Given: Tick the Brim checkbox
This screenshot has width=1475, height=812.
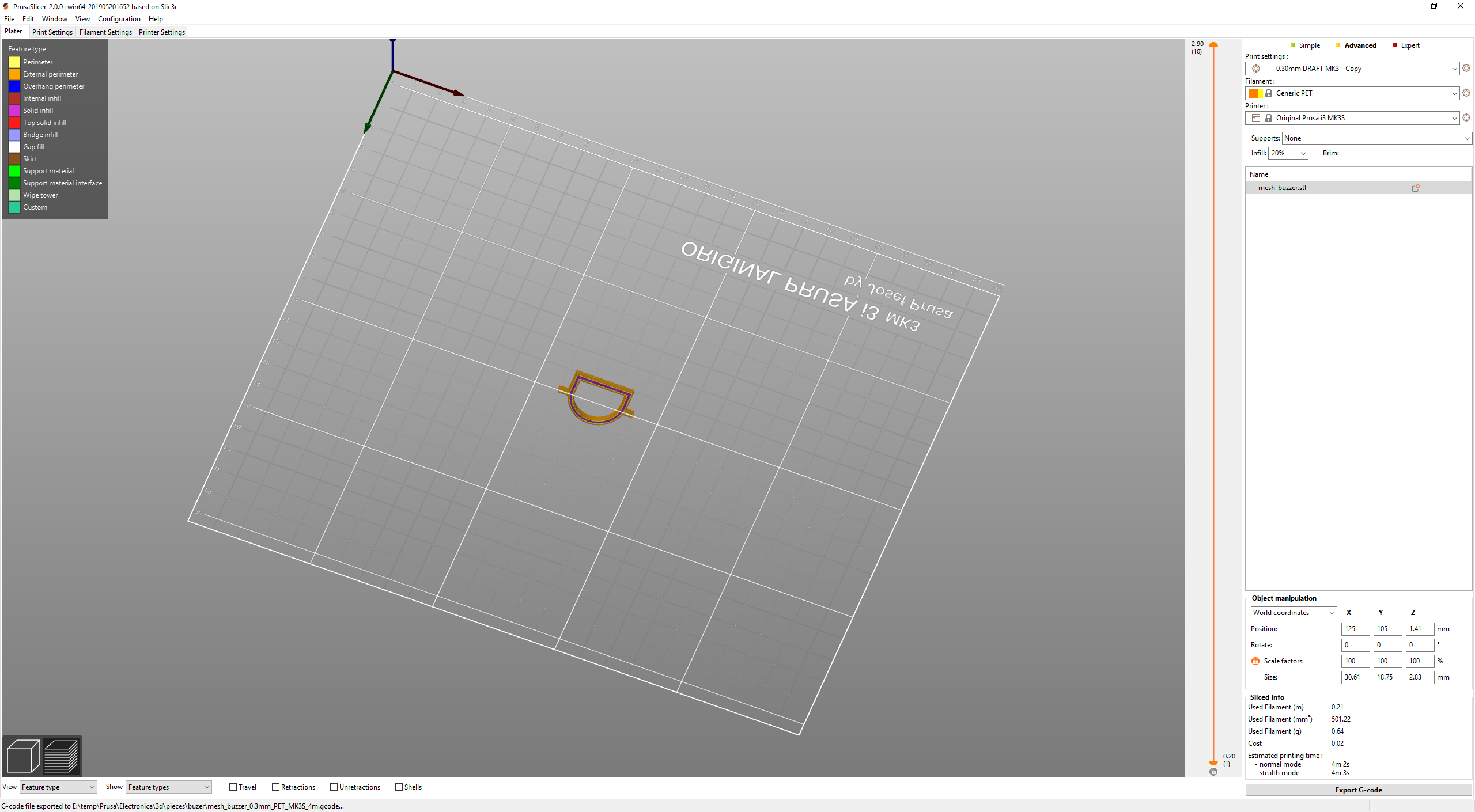Looking at the screenshot, I should point(1345,153).
